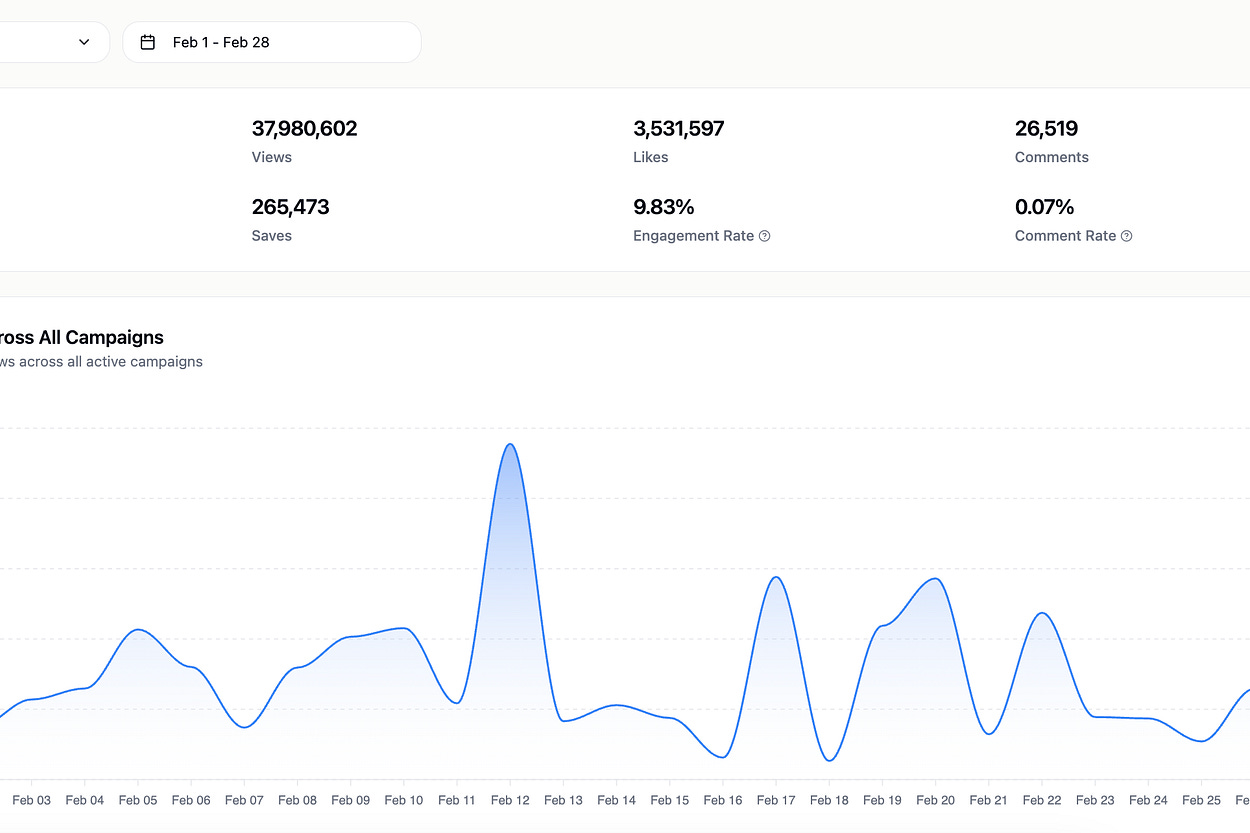The width and height of the screenshot is (1250, 833).
Task: Select the 0.07% comment rate value
Action: [1044, 207]
